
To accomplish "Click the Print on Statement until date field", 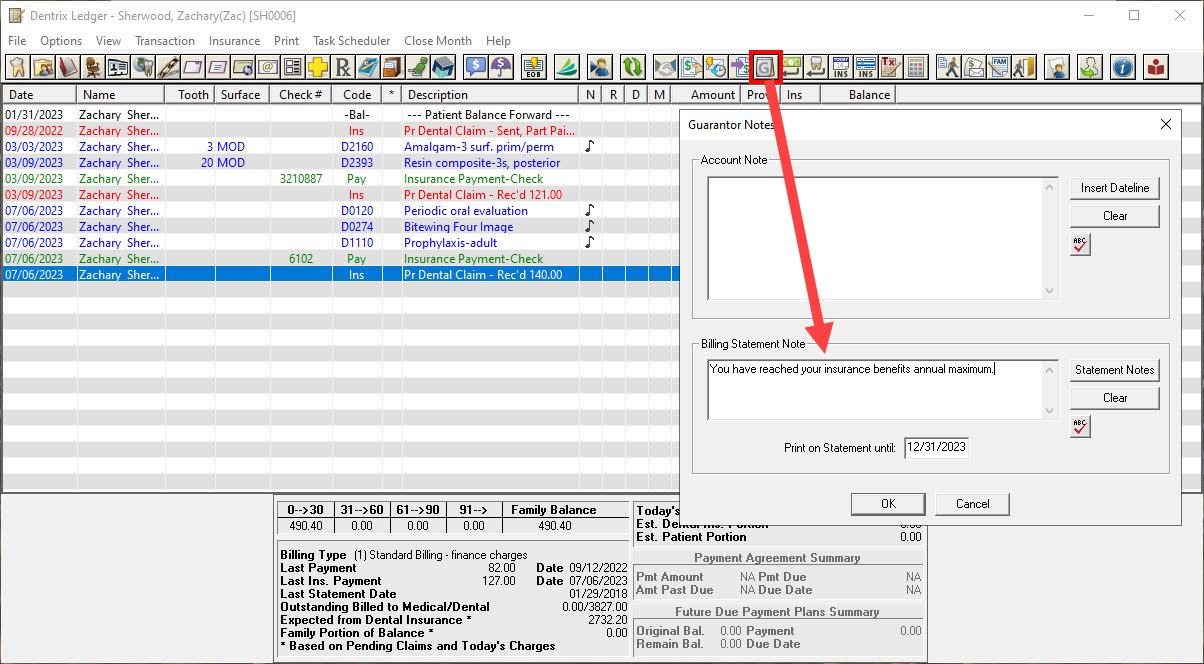I will click(x=936, y=447).
